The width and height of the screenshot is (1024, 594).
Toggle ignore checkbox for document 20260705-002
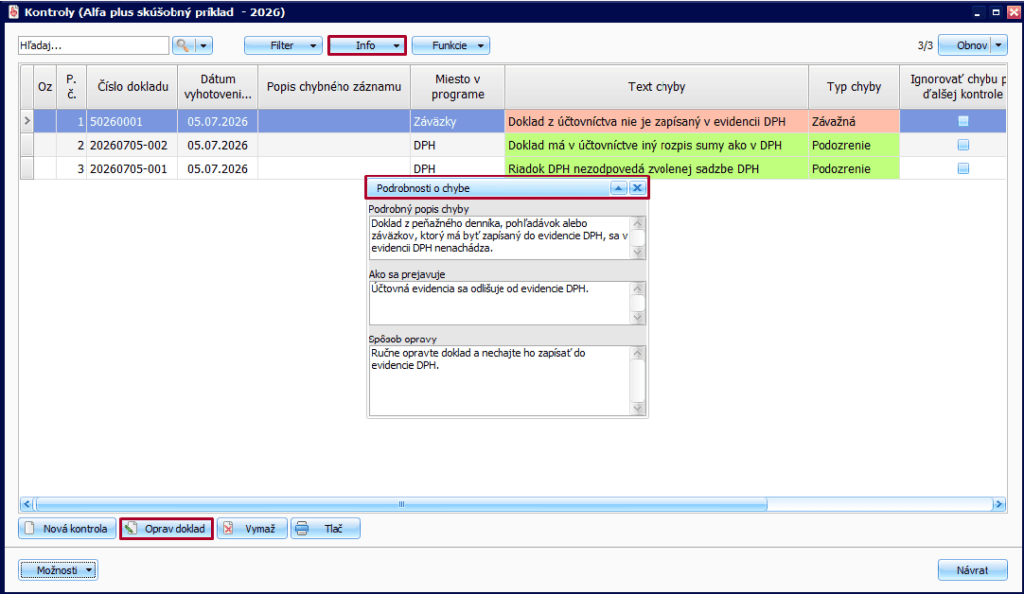pos(963,145)
